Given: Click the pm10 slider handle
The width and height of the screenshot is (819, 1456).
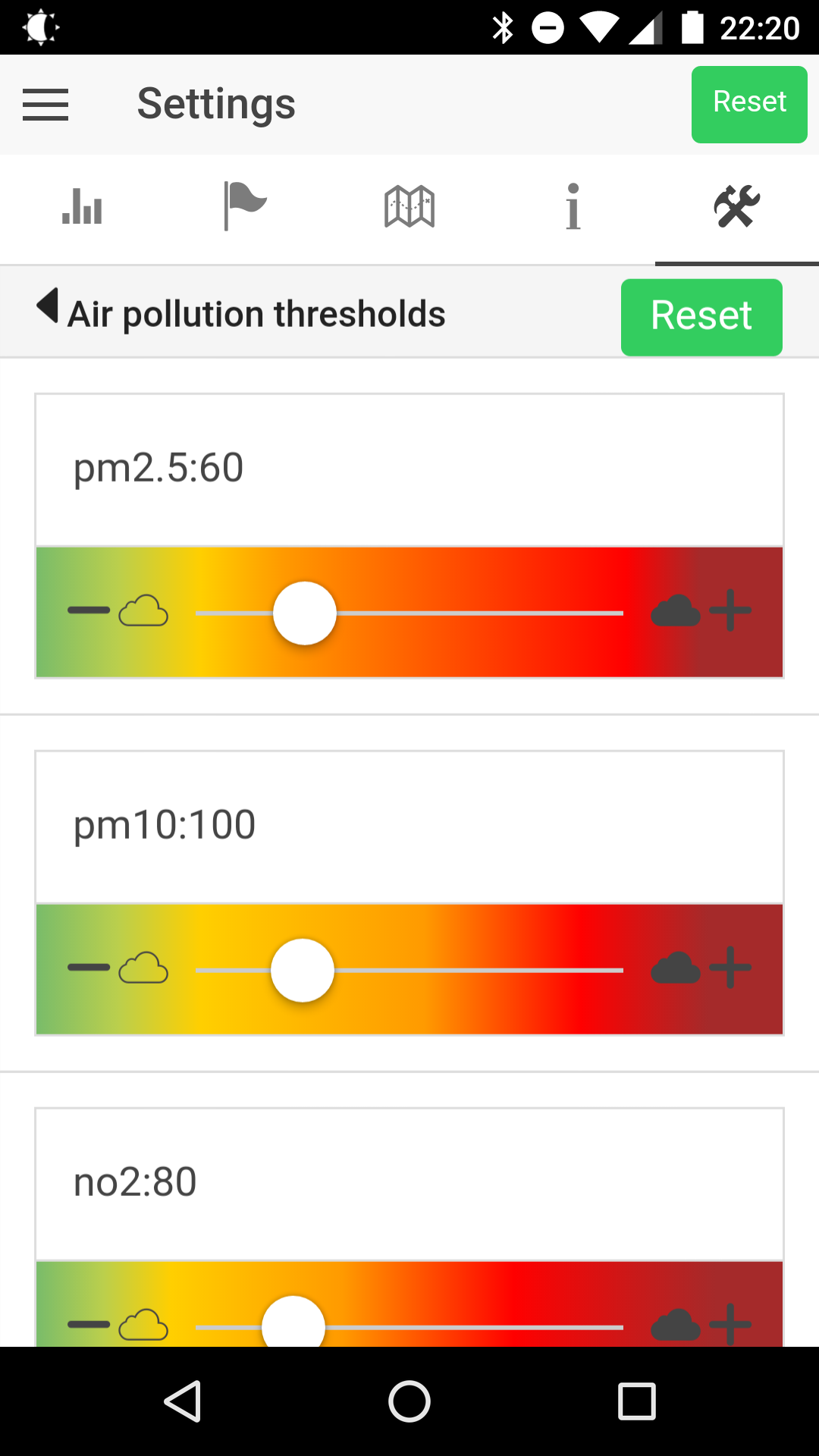Looking at the screenshot, I should (303, 970).
